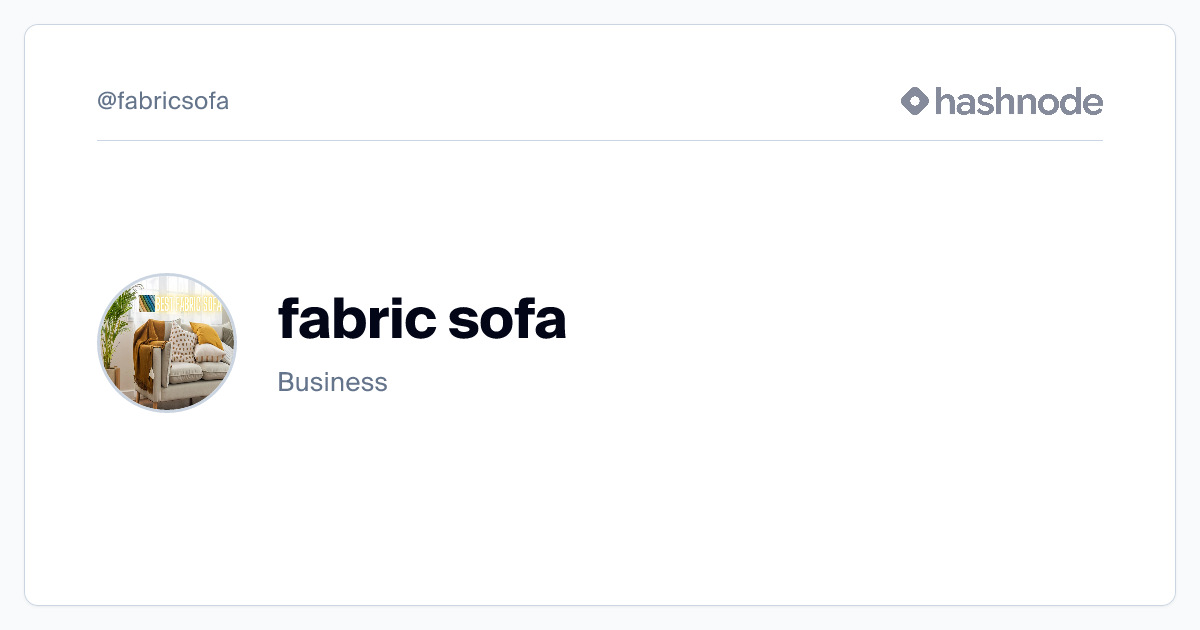Image resolution: width=1200 pixels, height=630 pixels.
Task: Click the fabric swatch logo in avatar
Action: point(147,304)
